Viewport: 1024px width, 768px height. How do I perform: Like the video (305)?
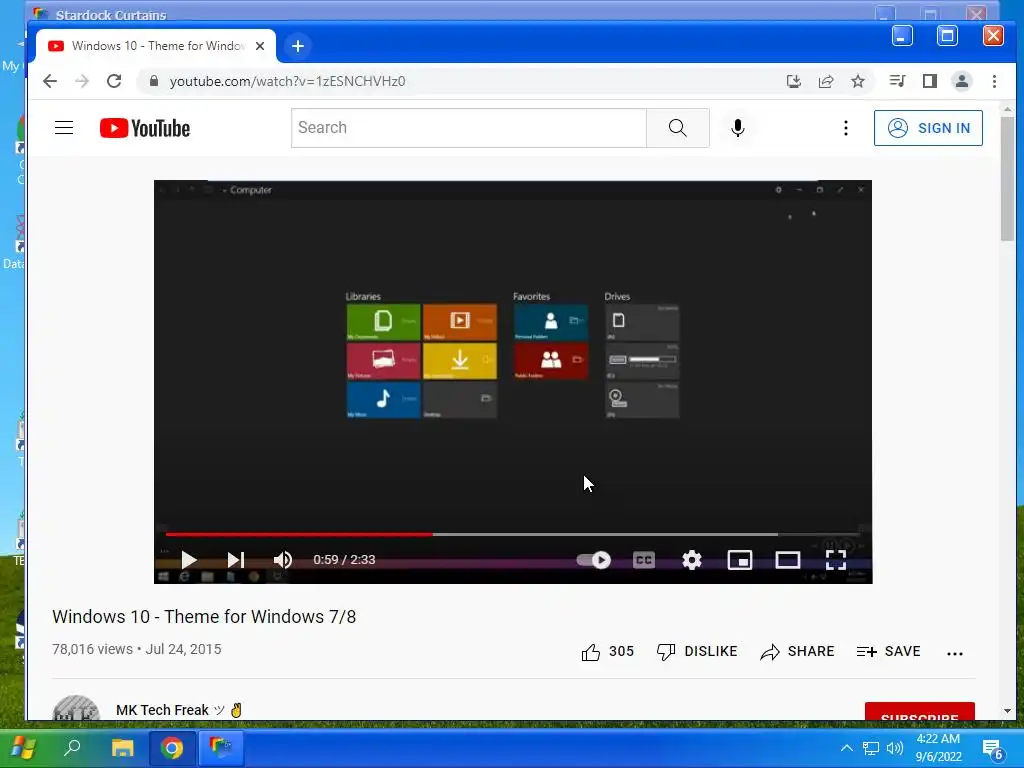[x=607, y=652]
